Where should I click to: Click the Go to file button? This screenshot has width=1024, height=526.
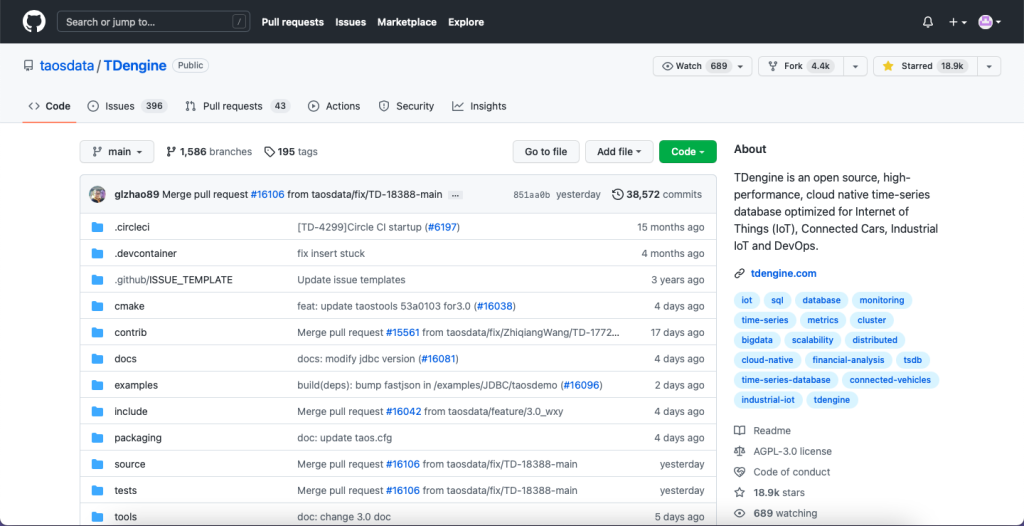pyautogui.click(x=546, y=152)
